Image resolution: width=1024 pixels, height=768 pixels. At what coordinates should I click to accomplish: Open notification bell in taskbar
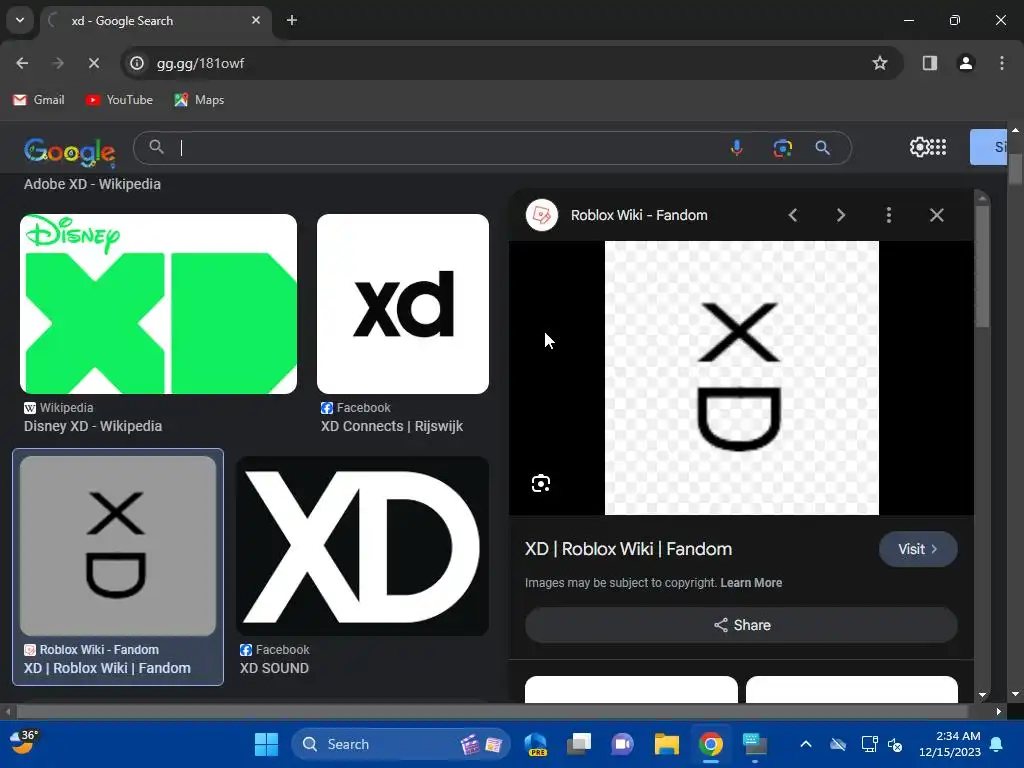point(996,744)
